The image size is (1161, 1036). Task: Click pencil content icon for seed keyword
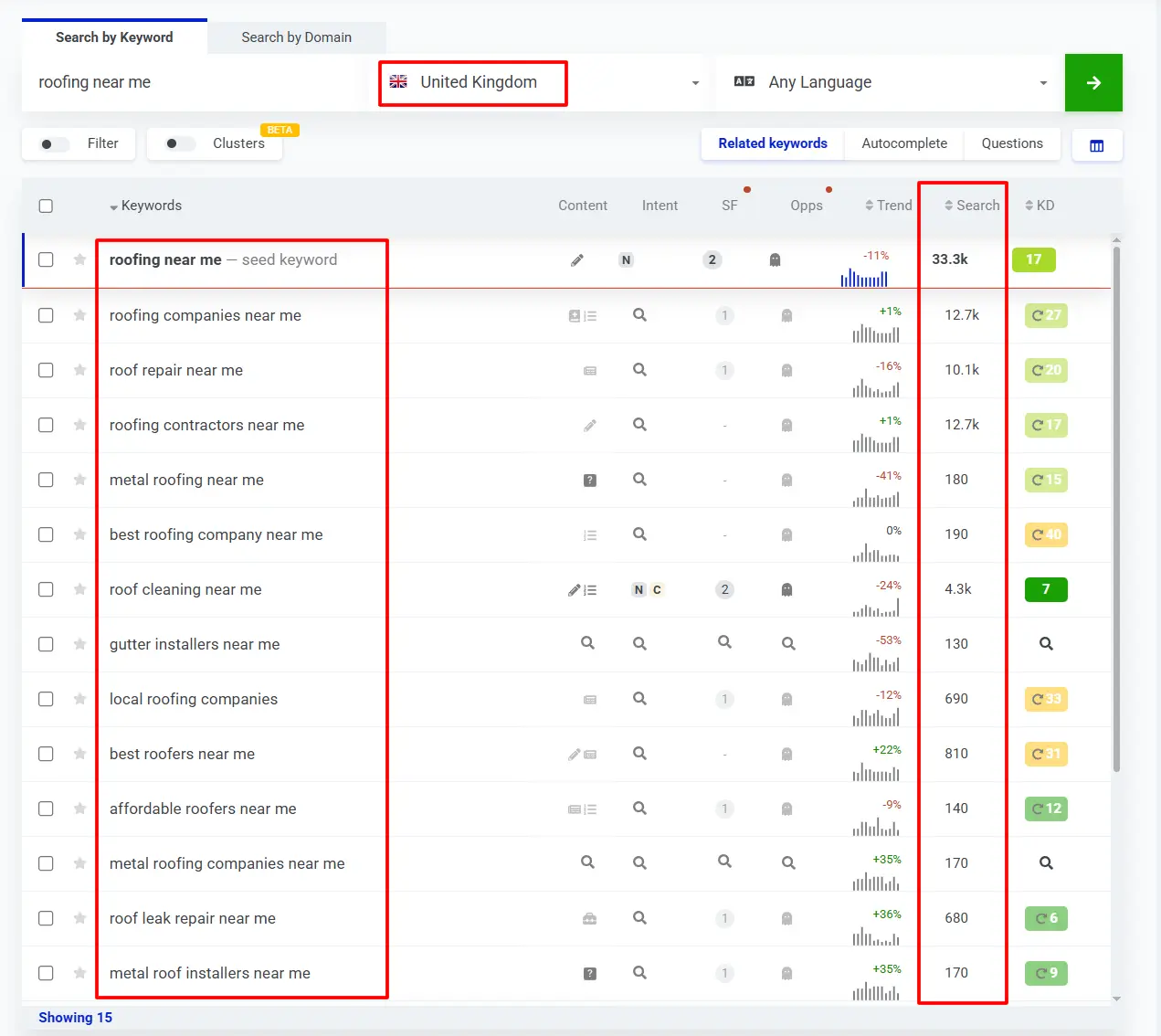[x=577, y=260]
